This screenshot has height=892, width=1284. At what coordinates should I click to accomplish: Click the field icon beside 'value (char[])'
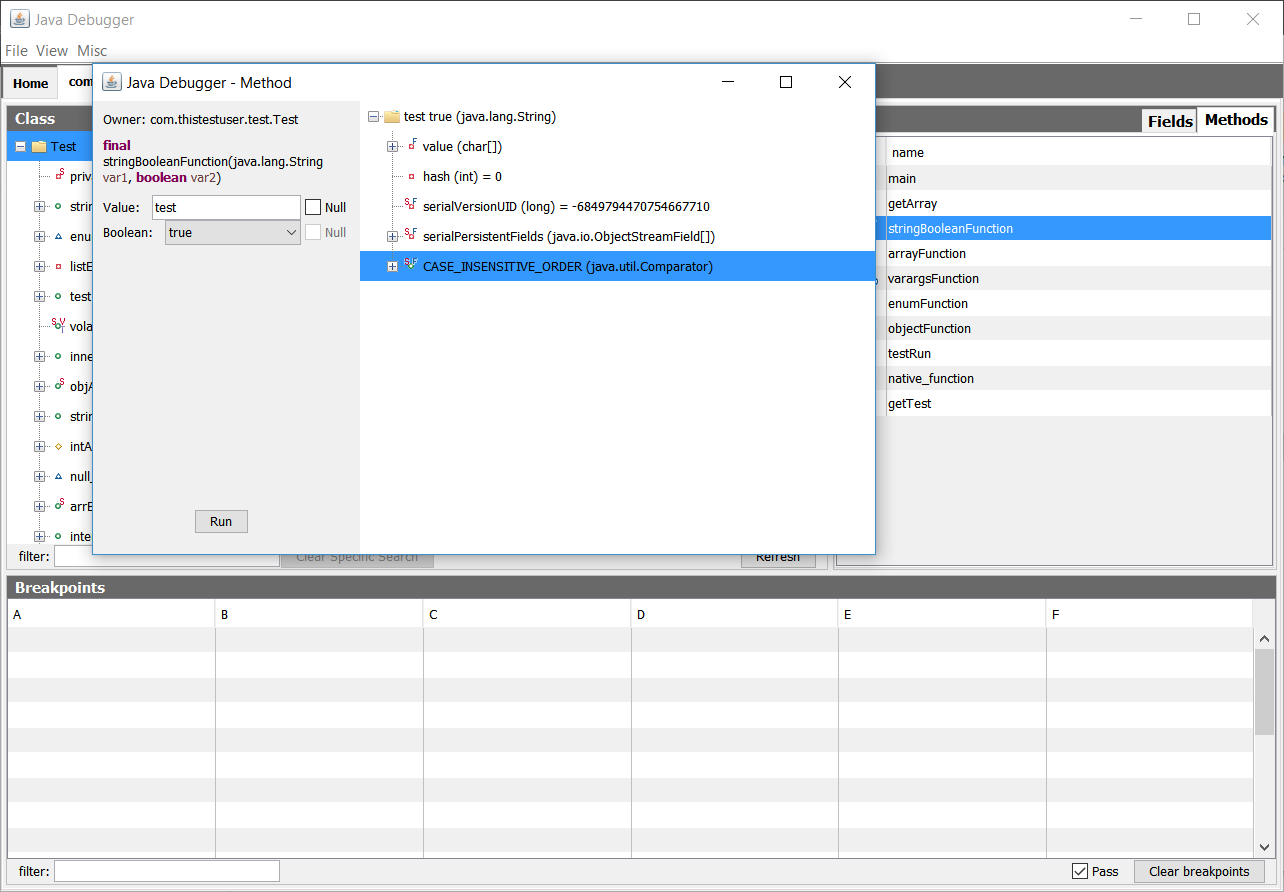(x=411, y=146)
